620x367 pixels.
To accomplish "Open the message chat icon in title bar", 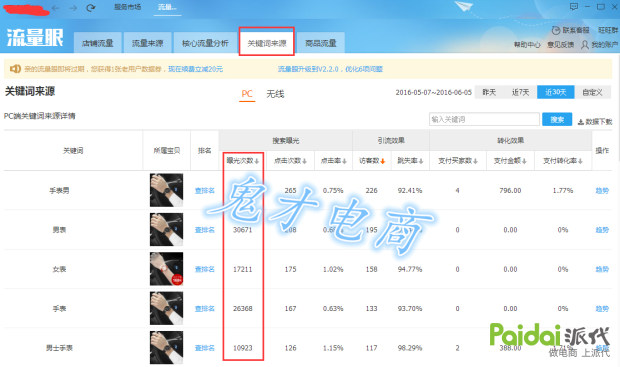I will coord(574,7).
